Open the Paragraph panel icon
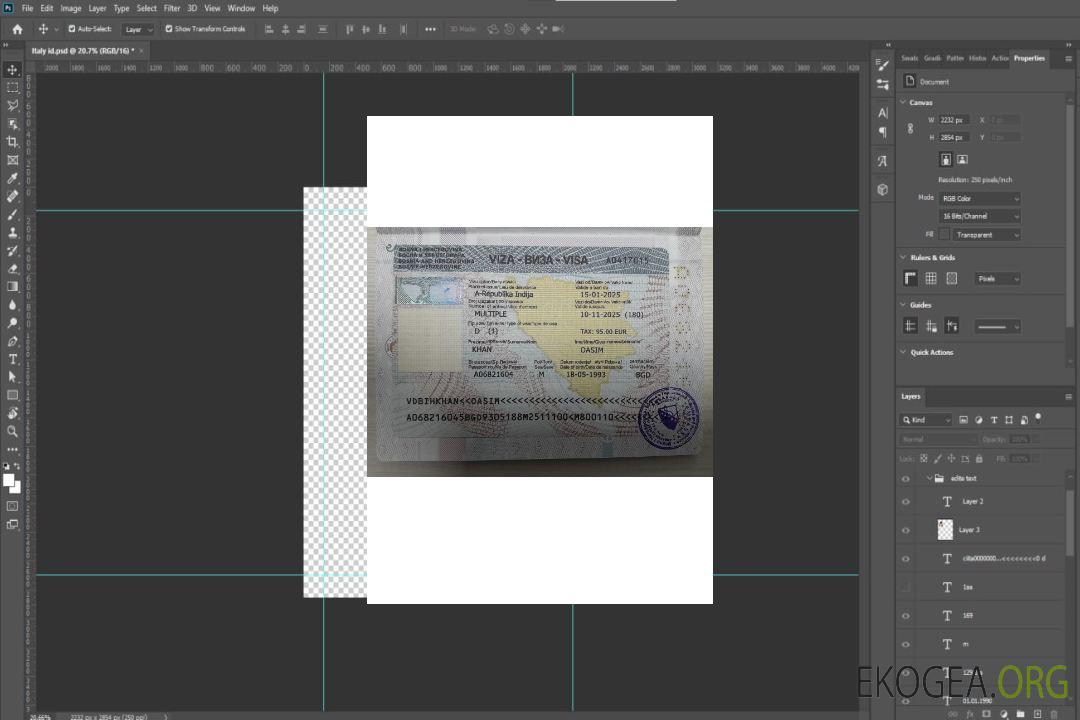The image size is (1080, 720). tap(882, 132)
